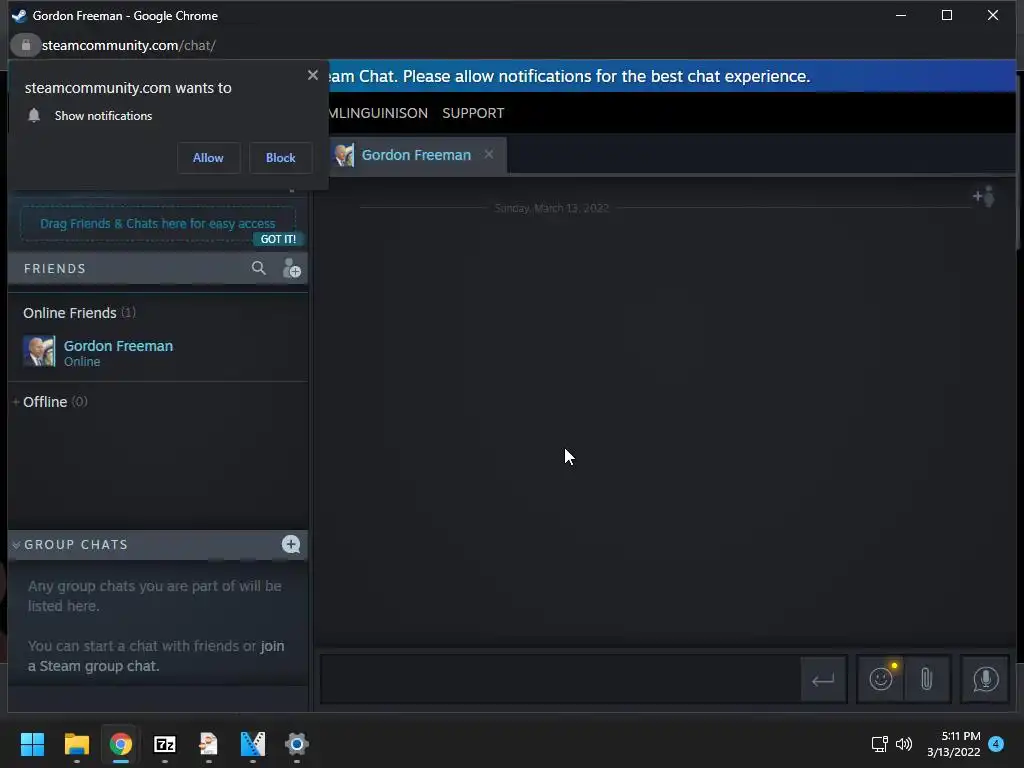Click Gordon Freeman's avatar in the friends list

pyautogui.click(x=39, y=351)
